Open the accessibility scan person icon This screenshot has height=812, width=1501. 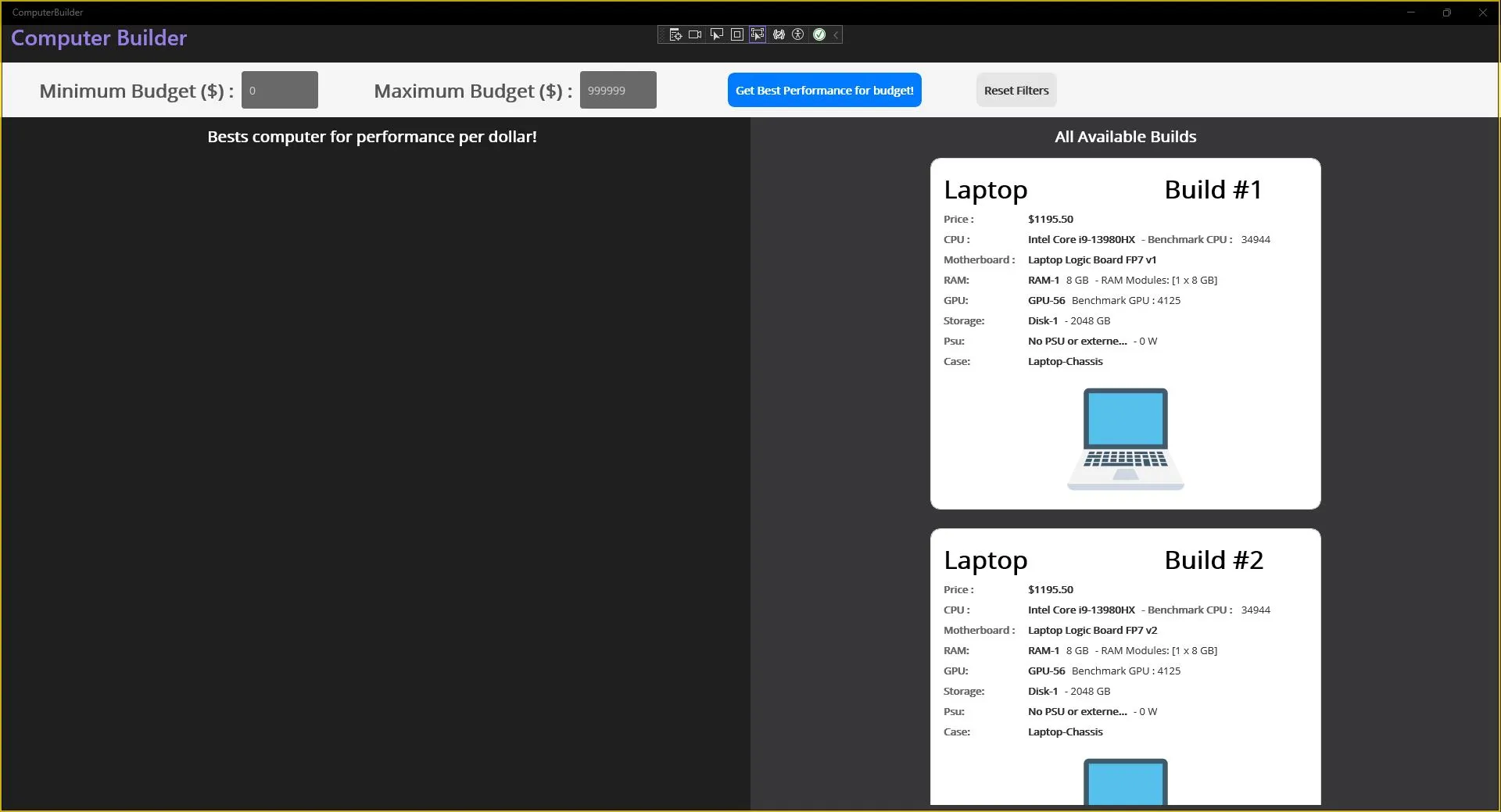(798, 34)
